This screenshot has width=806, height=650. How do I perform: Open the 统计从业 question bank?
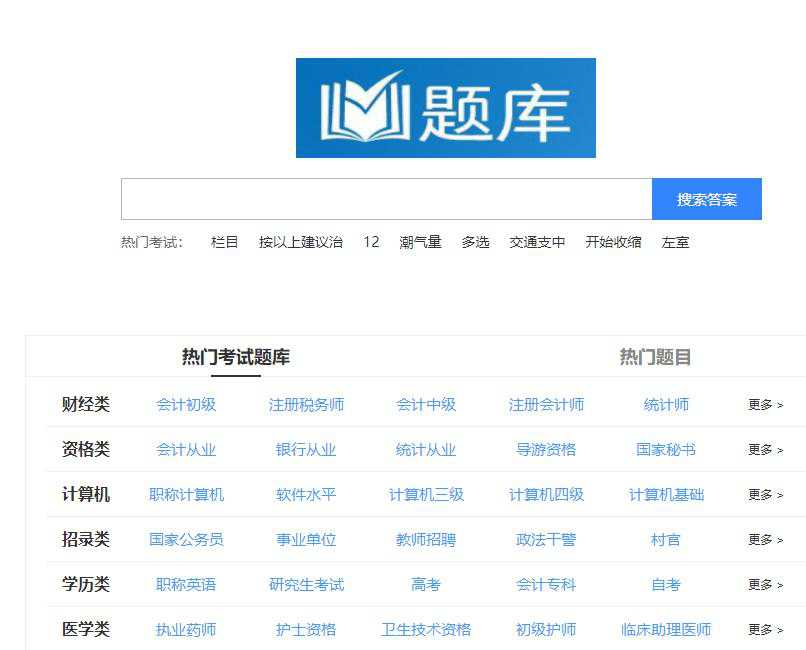[x=426, y=450]
